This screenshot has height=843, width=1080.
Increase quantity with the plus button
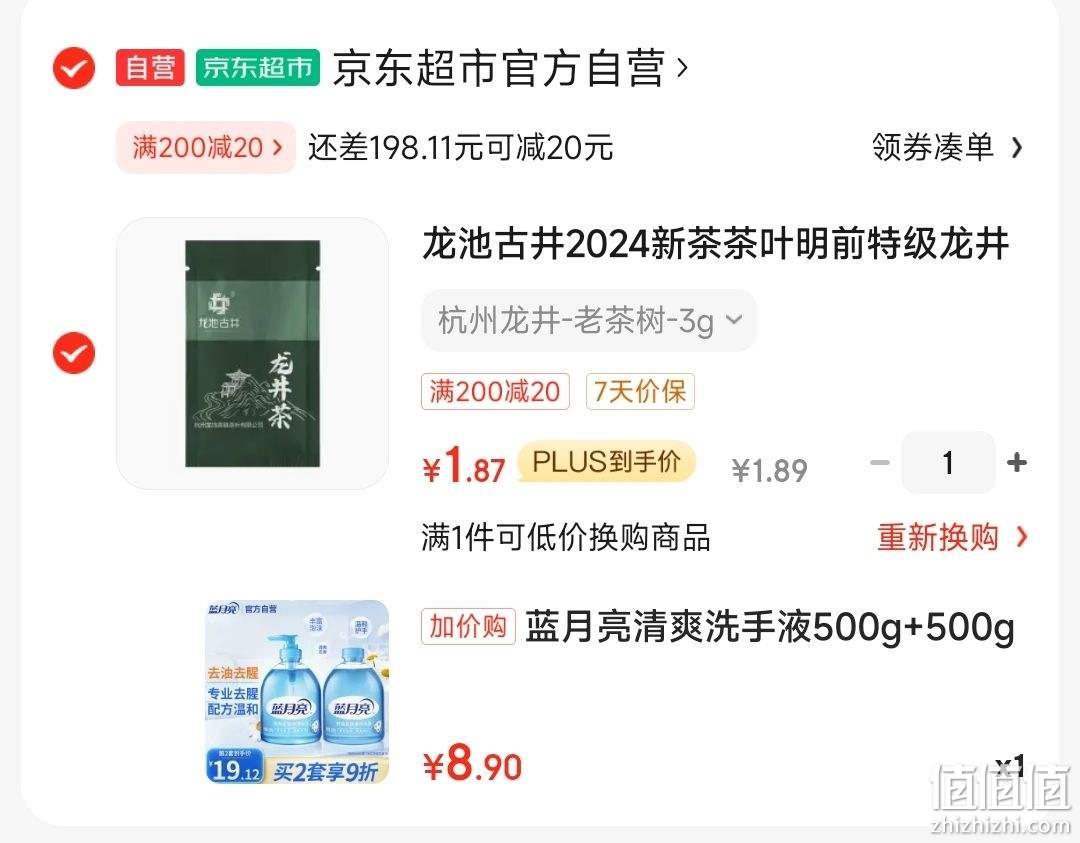click(x=1017, y=463)
